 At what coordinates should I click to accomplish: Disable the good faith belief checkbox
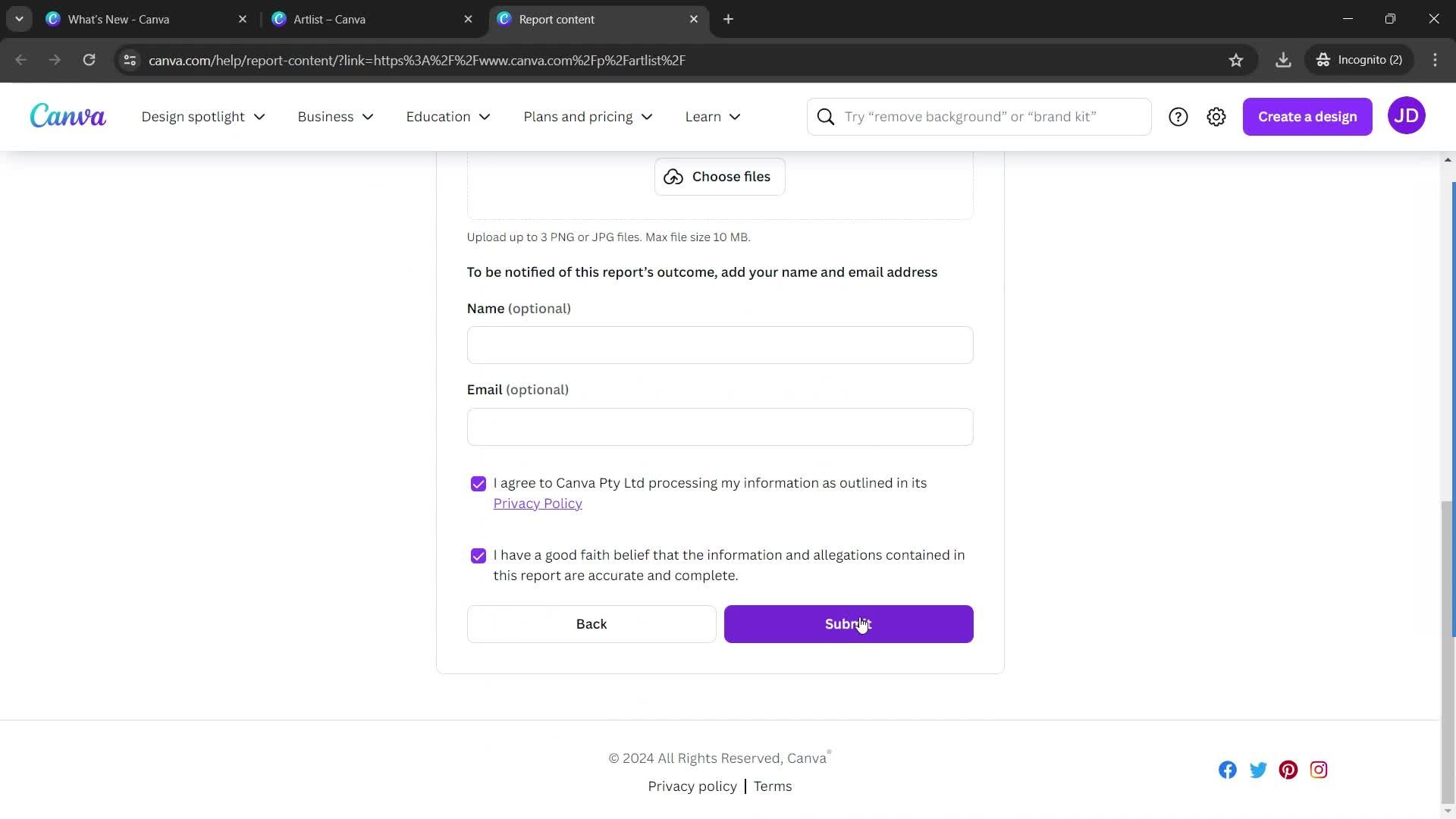click(x=477, y=555)
